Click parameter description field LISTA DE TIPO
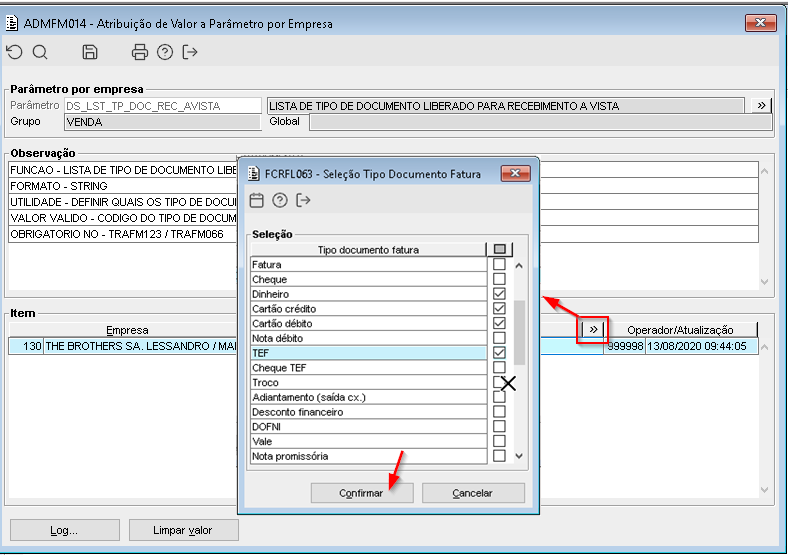The image size is (788, 555). [x=506, y=106]
